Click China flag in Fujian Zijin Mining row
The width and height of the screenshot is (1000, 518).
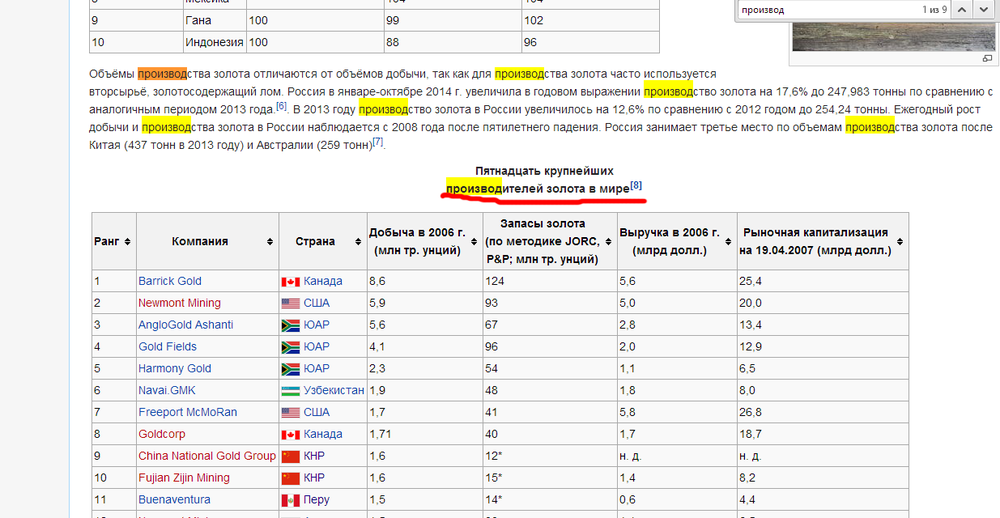(290, 478)
